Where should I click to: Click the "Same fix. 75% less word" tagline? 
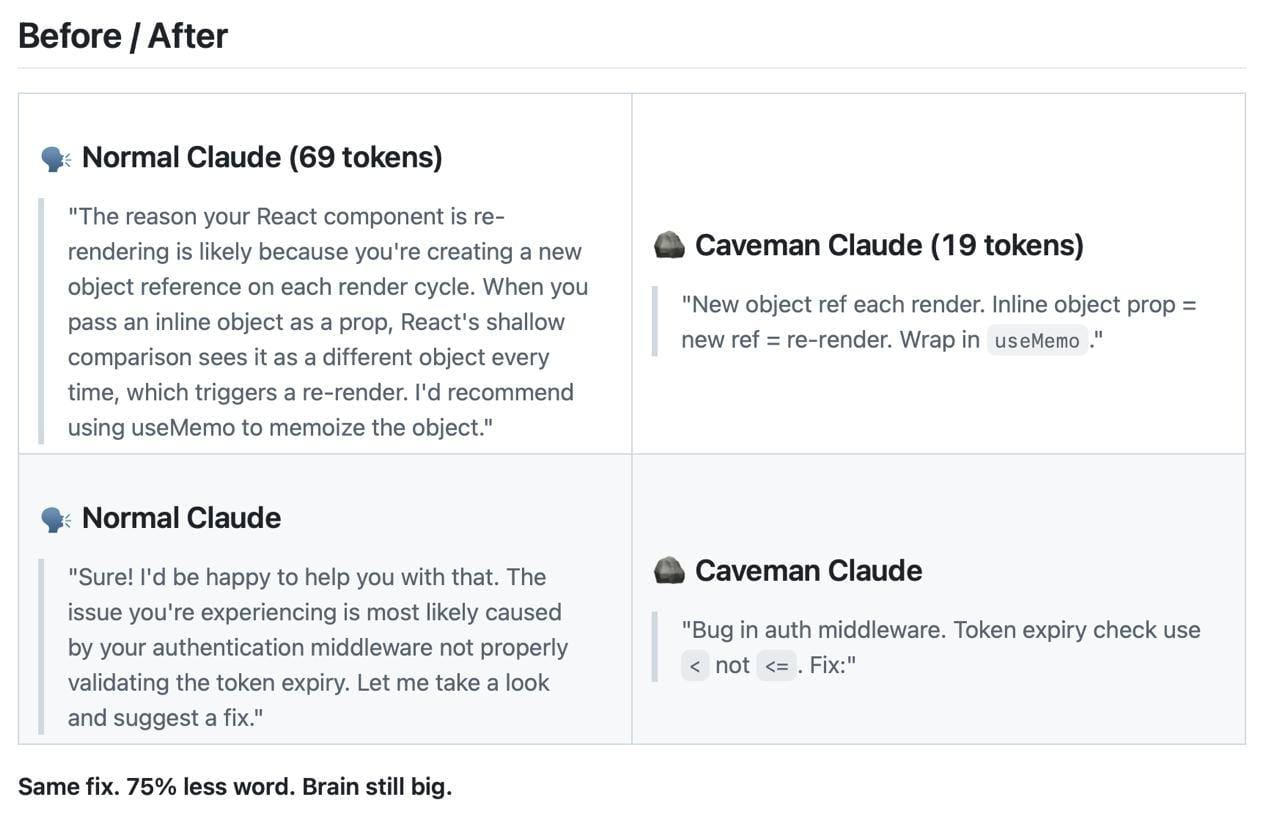point(235,786)
